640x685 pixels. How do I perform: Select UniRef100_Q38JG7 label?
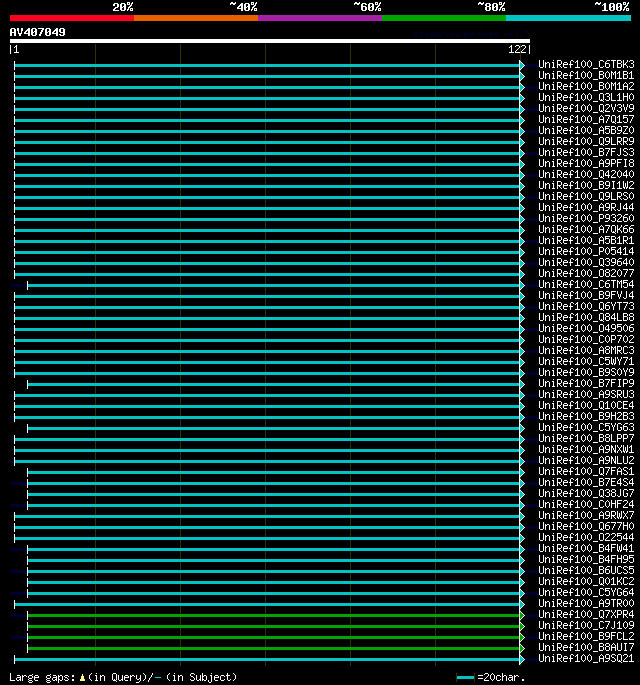(x=586, y=494)
